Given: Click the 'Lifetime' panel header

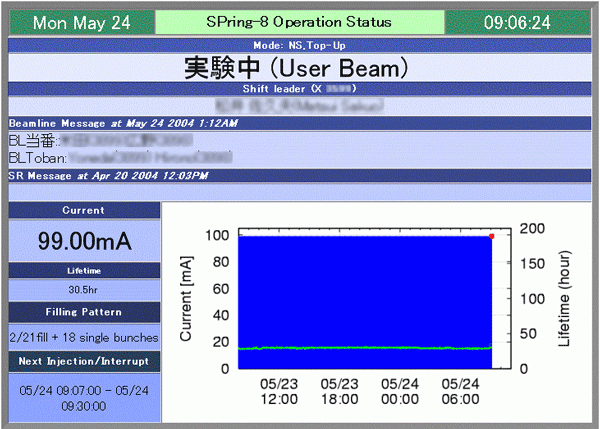Looking at the screenshot, I should [x=84, y=271].
